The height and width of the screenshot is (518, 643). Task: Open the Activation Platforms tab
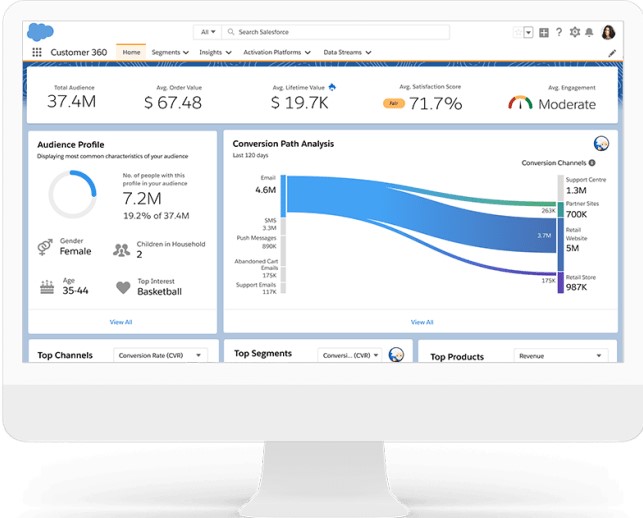point(272,52)
